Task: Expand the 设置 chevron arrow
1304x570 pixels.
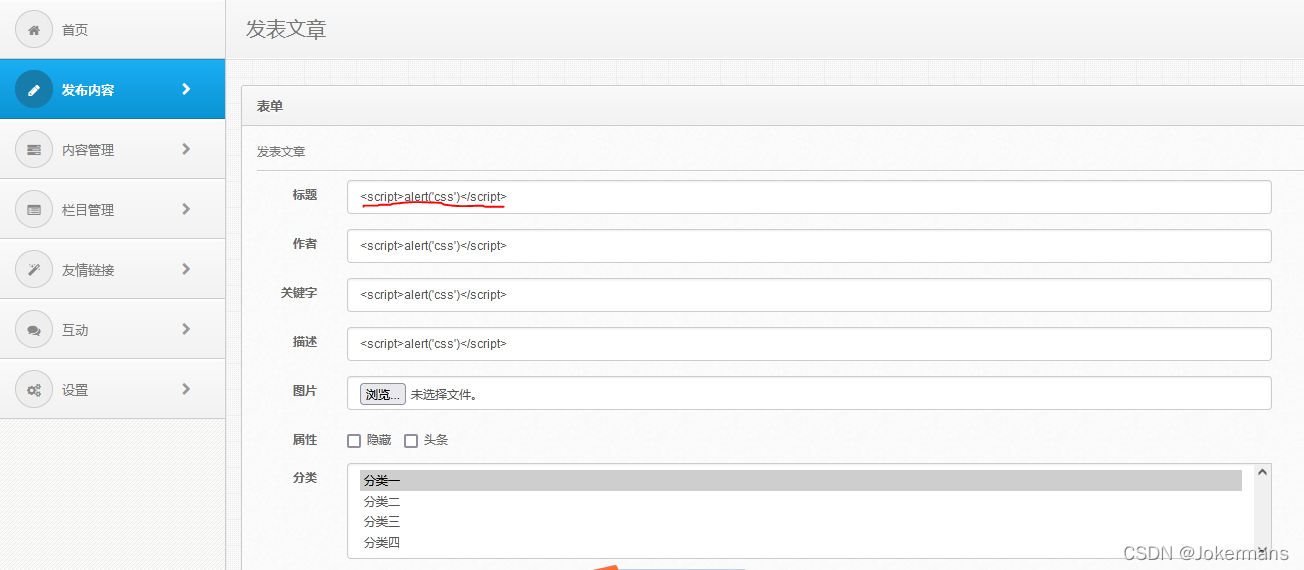Action: tap(186, 389)
